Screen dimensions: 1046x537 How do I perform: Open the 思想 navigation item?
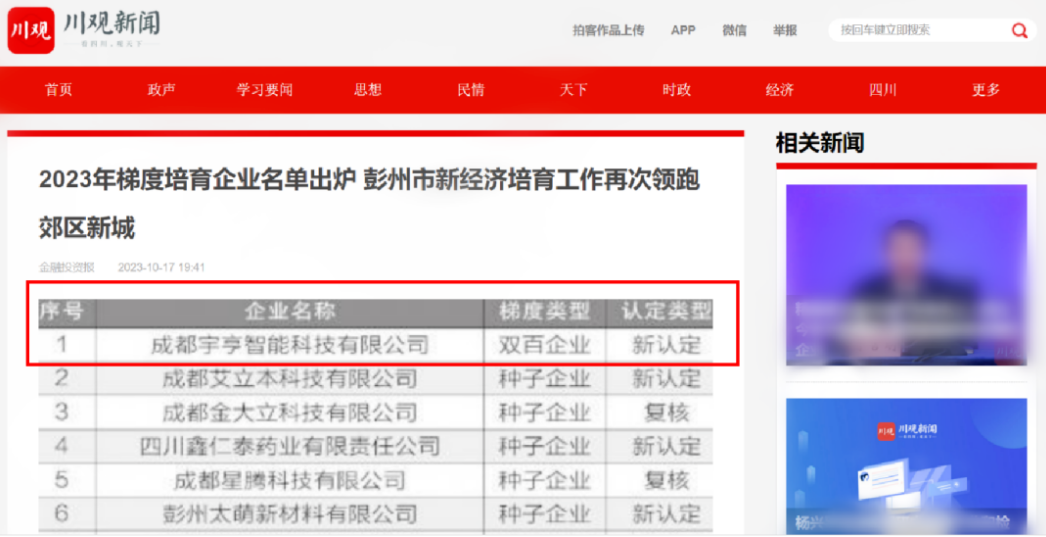coord(368,90)
